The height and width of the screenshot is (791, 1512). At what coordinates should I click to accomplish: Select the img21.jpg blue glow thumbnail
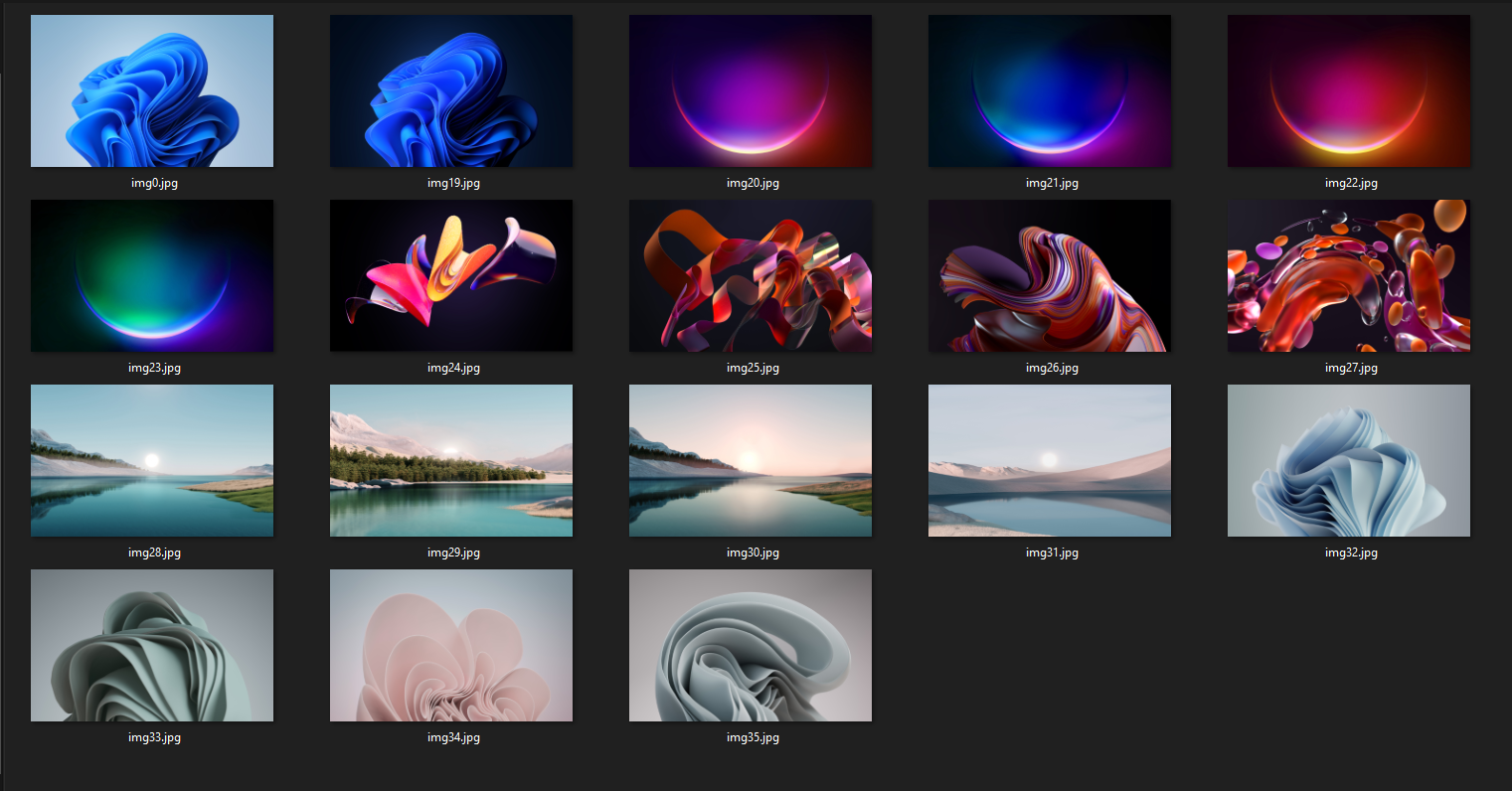[x=1050, y=90]
